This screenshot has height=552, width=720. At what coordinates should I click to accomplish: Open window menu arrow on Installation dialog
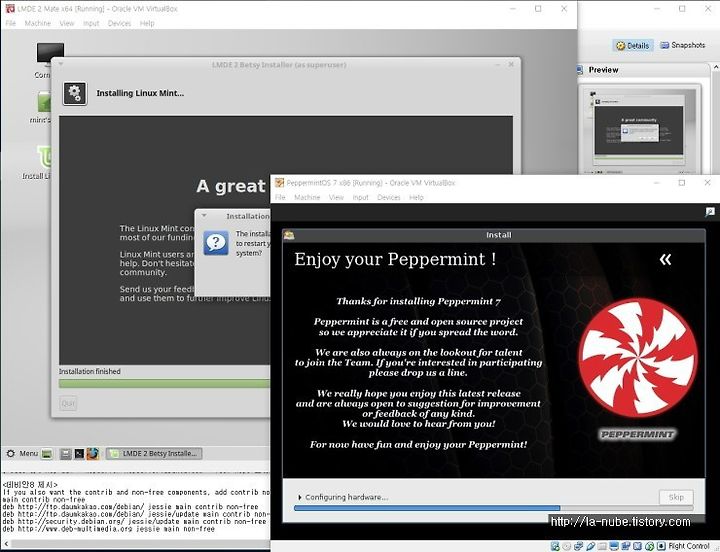tap(204, 215)
